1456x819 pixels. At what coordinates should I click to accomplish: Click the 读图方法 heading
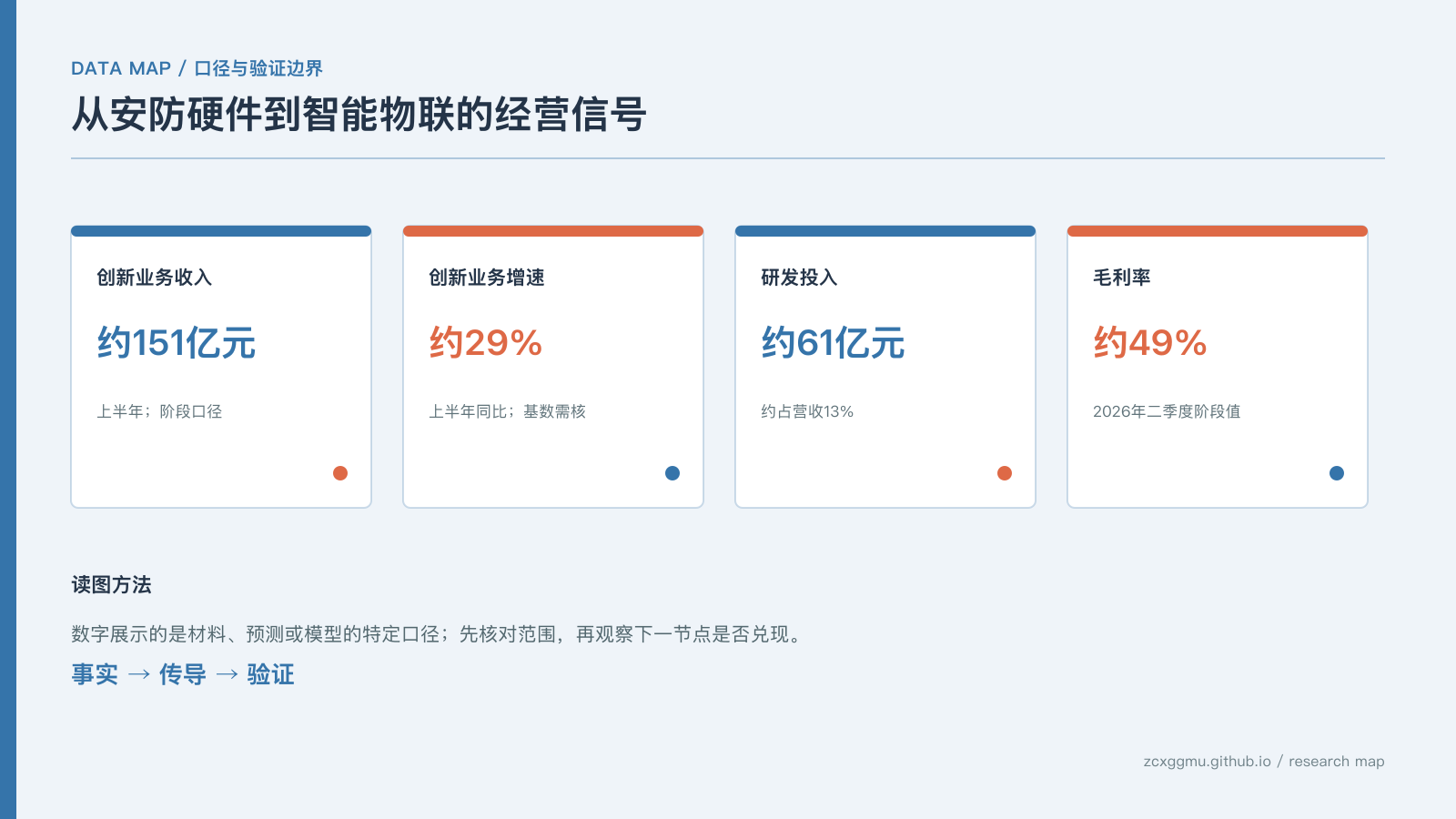(111, 585)
